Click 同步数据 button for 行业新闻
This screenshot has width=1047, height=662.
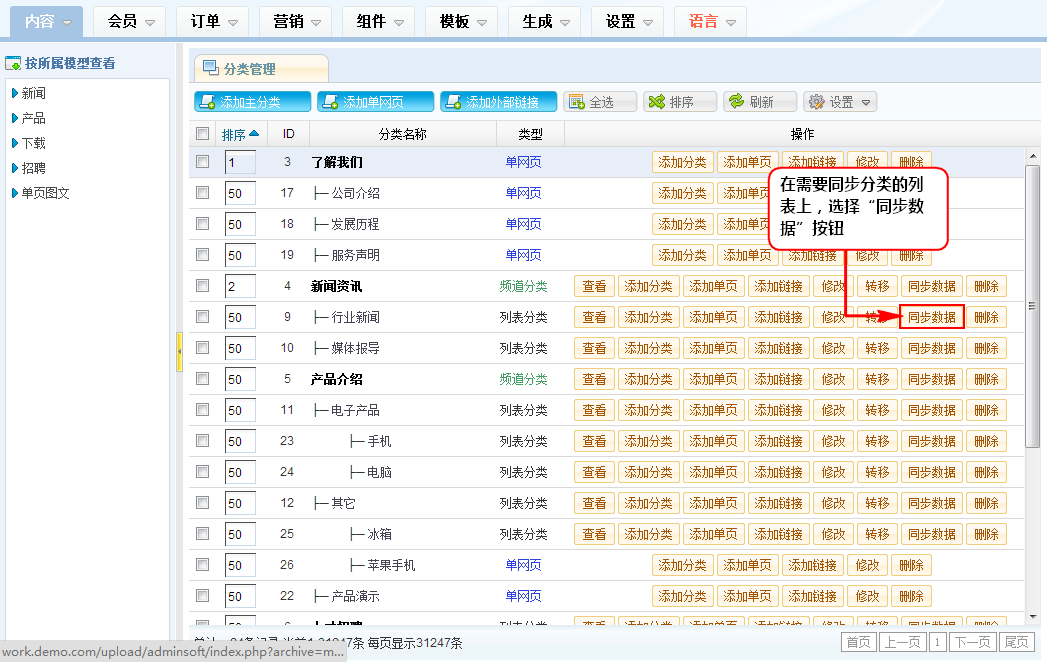click(932, 318)
